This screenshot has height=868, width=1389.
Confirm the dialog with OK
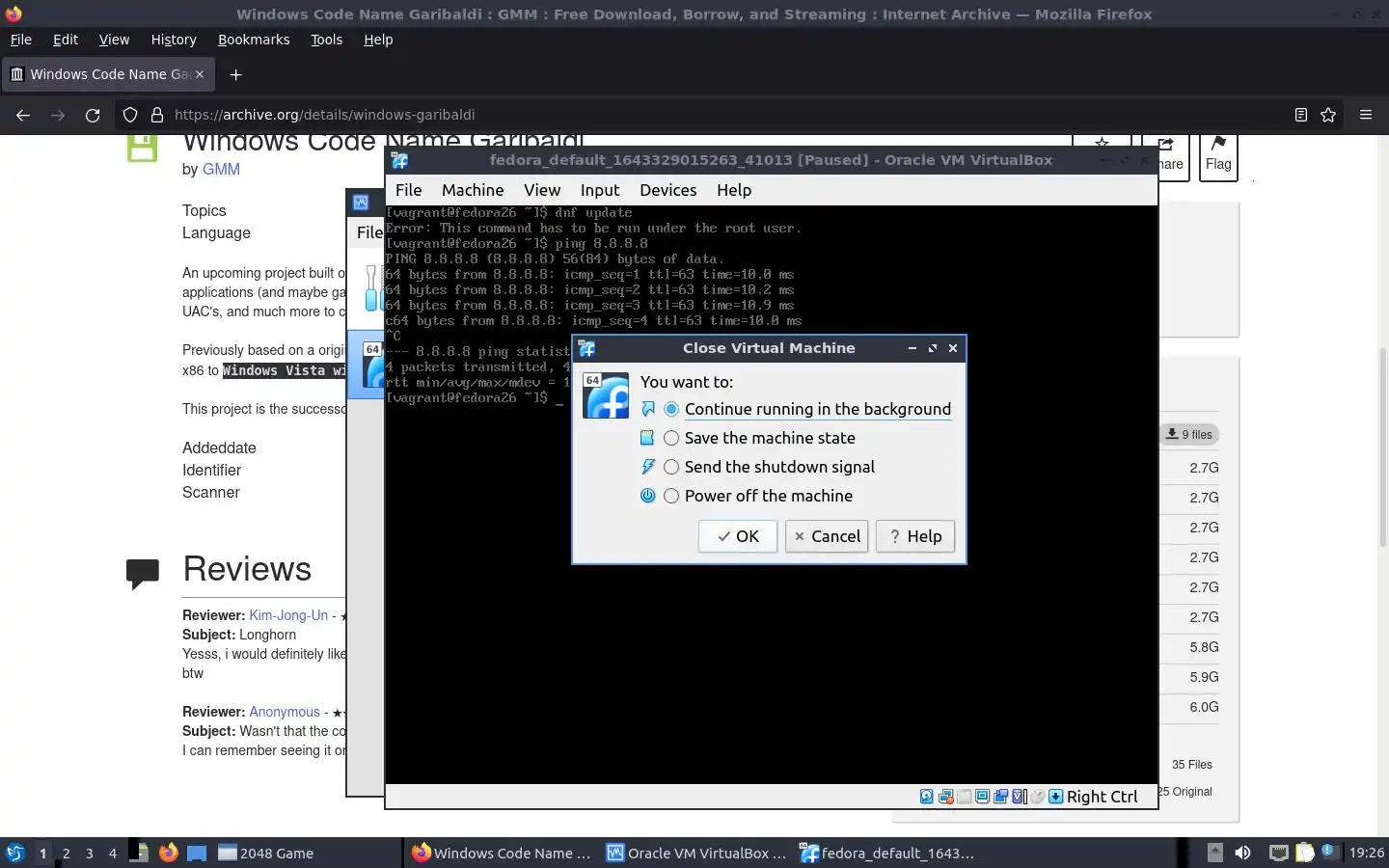[738, 536]
